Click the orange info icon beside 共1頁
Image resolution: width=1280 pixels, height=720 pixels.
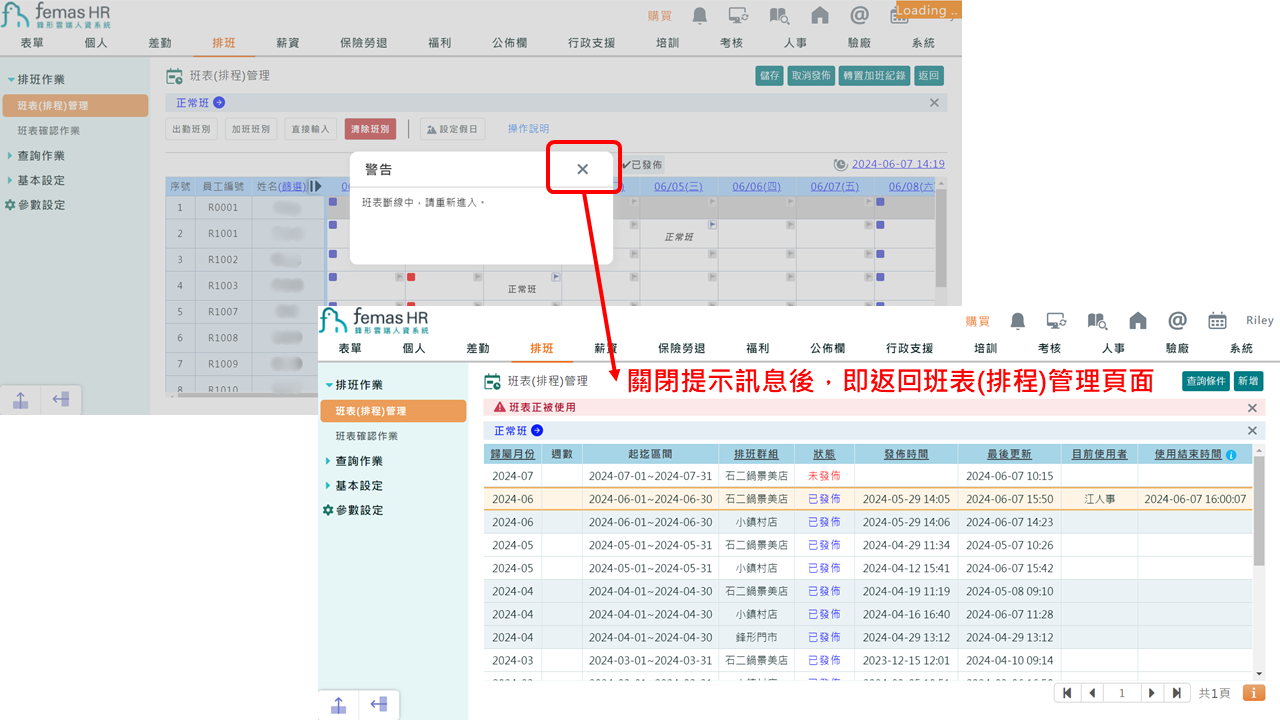click(x=1253, y=692)
